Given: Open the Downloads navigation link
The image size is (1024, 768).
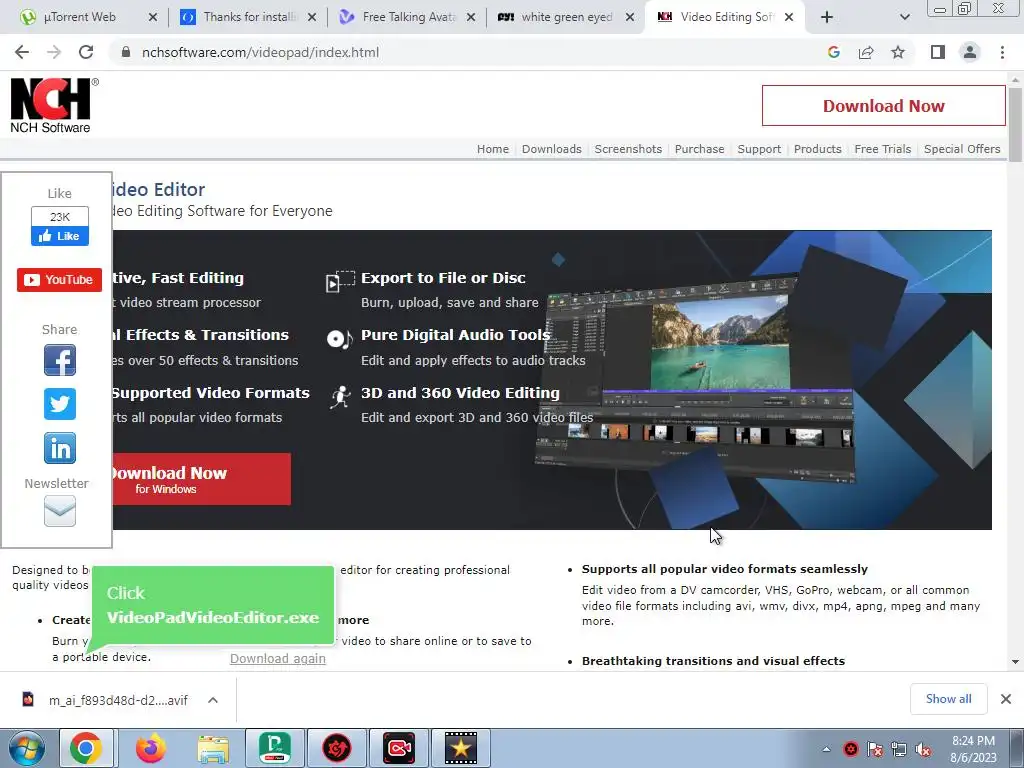Looking at the screenshot, I should pyautogui.click(x=551, y=149).
